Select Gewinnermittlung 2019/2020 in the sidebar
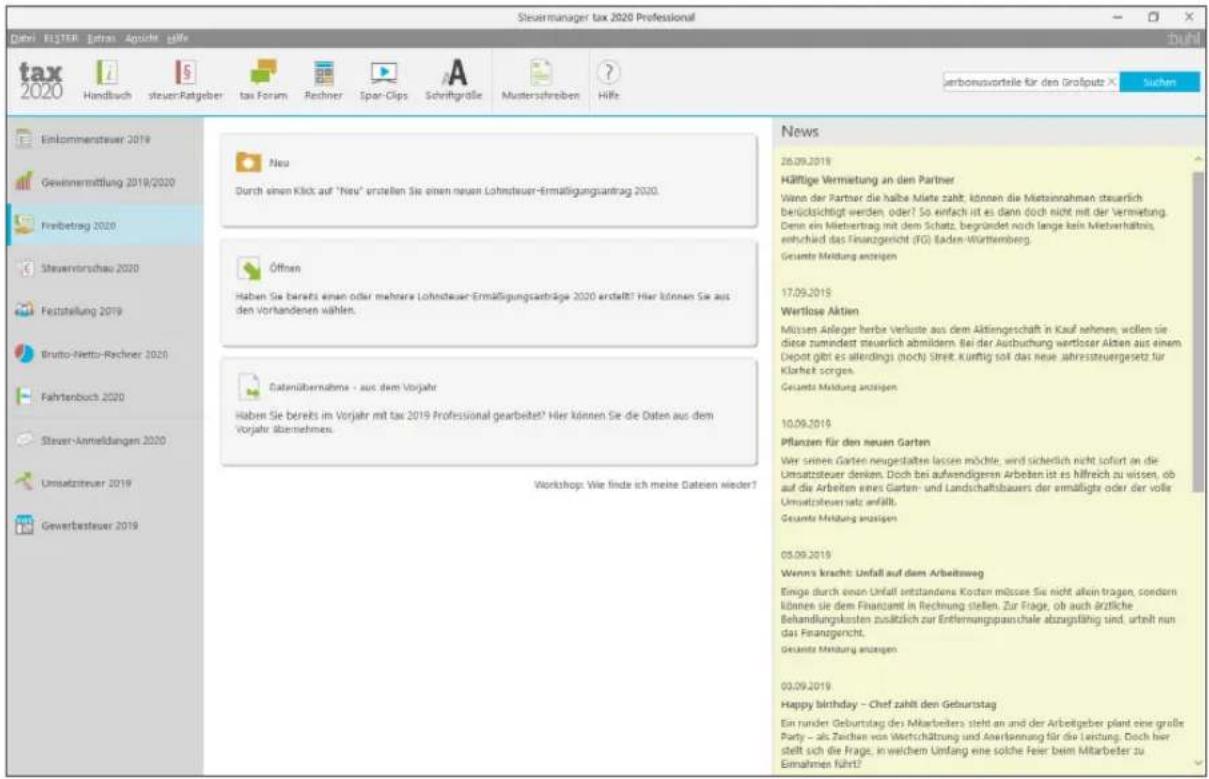 (103, 183)
